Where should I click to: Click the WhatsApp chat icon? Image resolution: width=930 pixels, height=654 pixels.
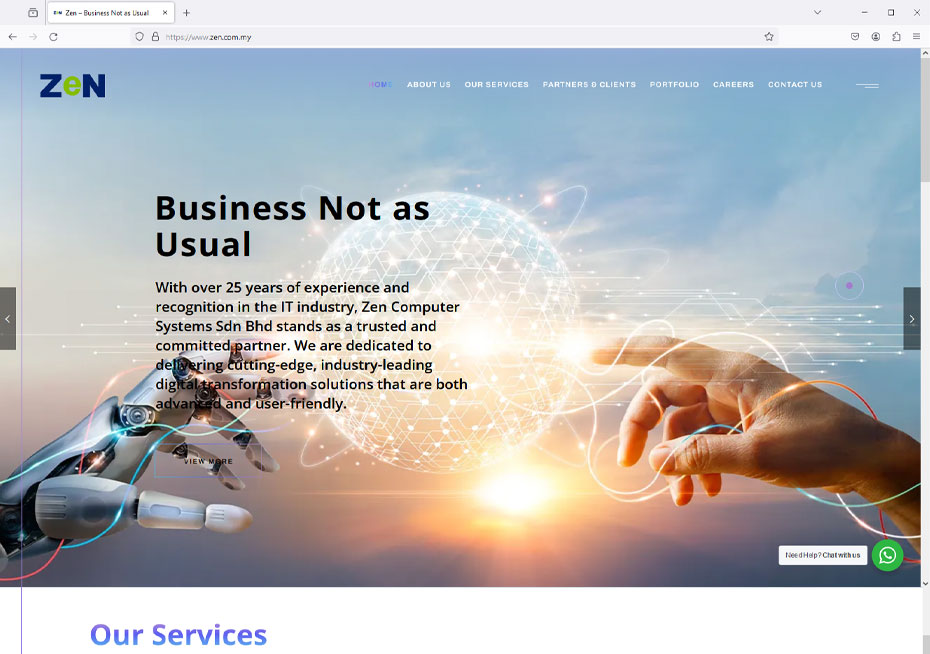887,555
